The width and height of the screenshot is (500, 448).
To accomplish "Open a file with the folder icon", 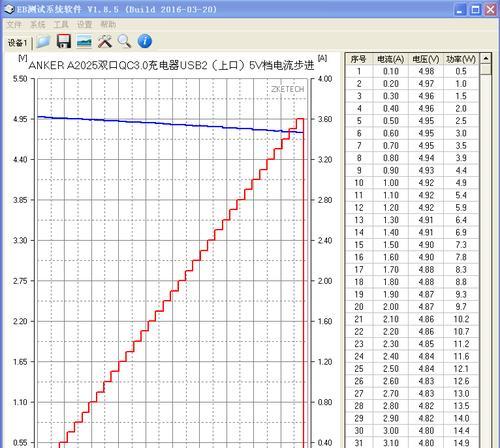I will pos(44,42).
